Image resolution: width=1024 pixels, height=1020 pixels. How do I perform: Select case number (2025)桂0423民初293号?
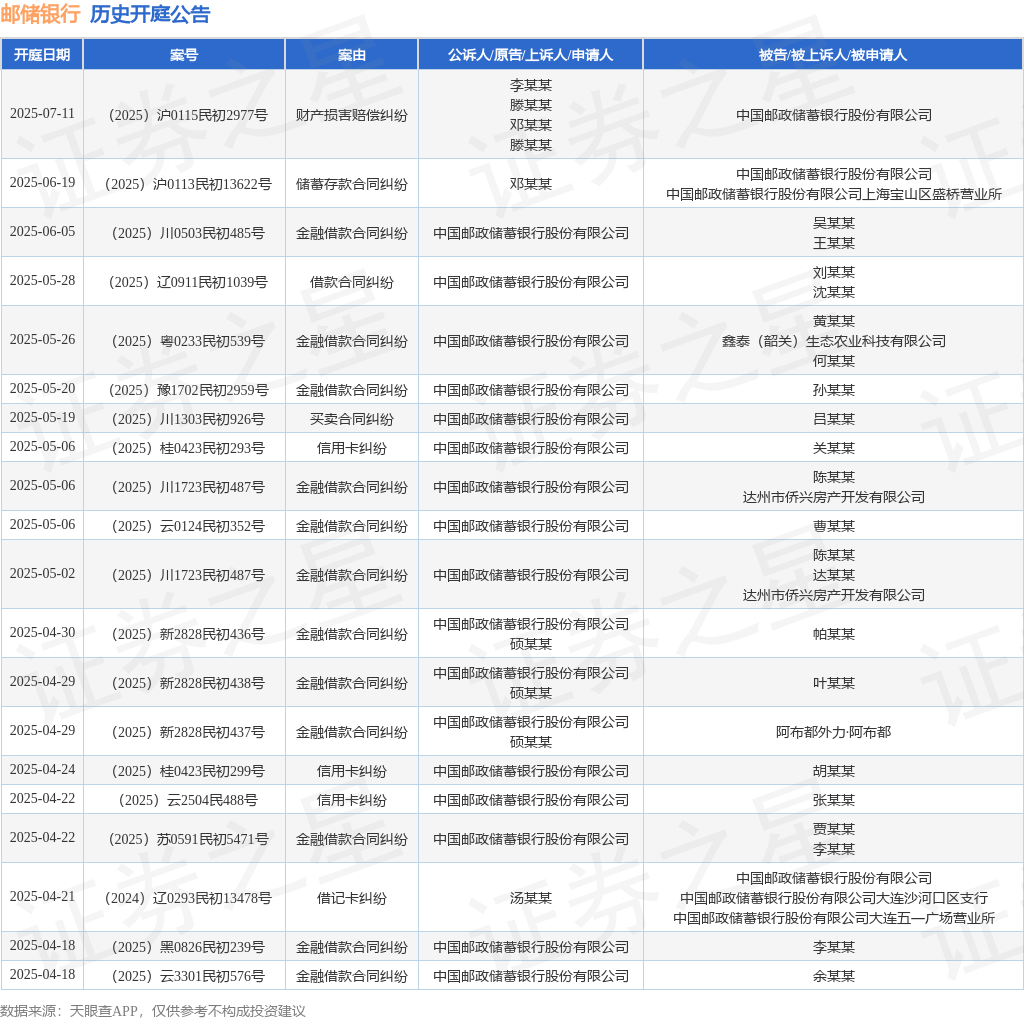tap(187, 448)
